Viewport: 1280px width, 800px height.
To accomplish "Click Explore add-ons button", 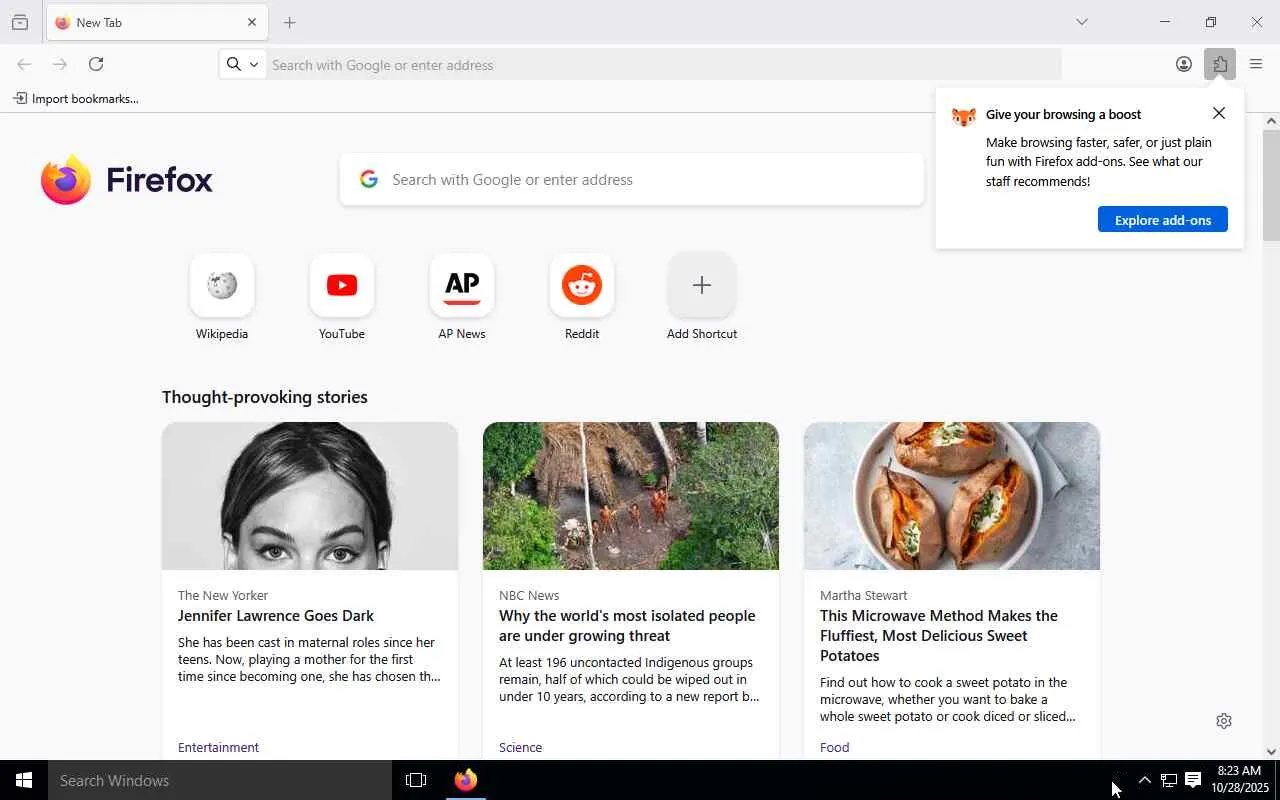I will 1163,220.
